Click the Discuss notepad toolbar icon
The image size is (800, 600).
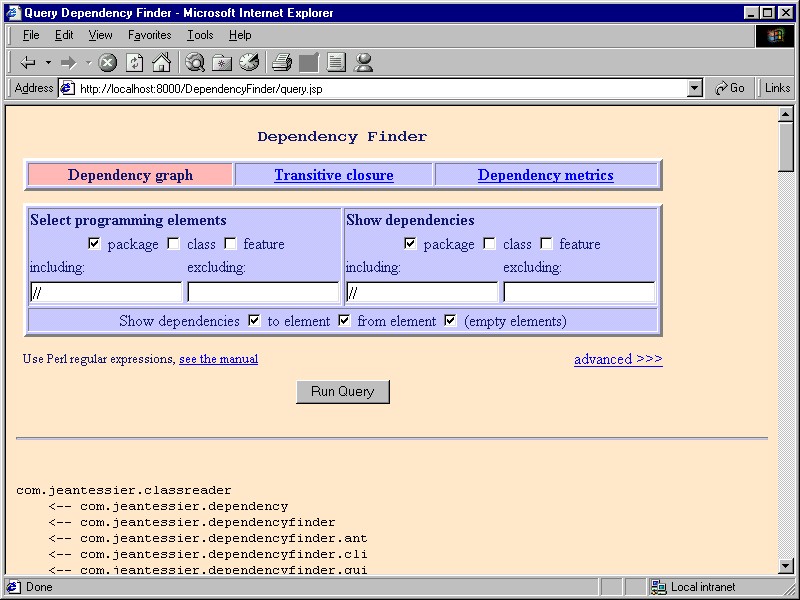pyautogui.click(x=336, y=63)
